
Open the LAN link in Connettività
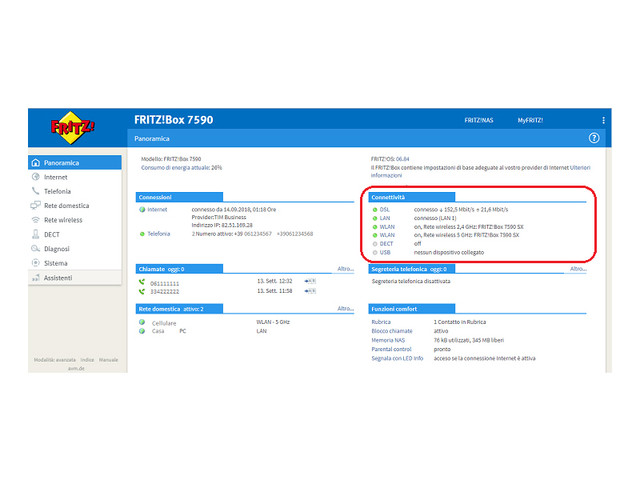[385, 218]
